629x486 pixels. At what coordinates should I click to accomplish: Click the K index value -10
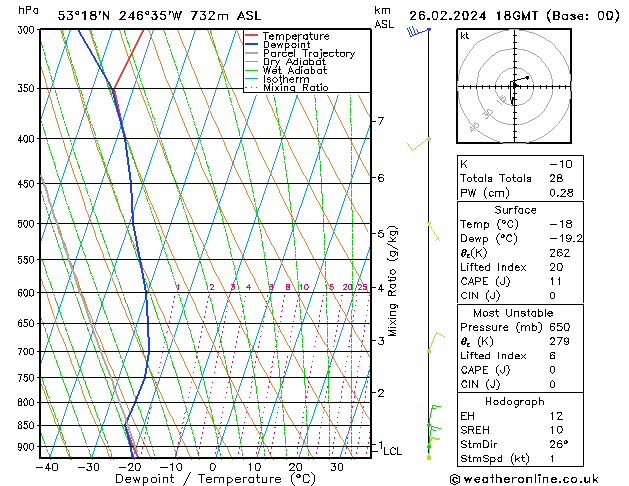click(x=561, y=164)
